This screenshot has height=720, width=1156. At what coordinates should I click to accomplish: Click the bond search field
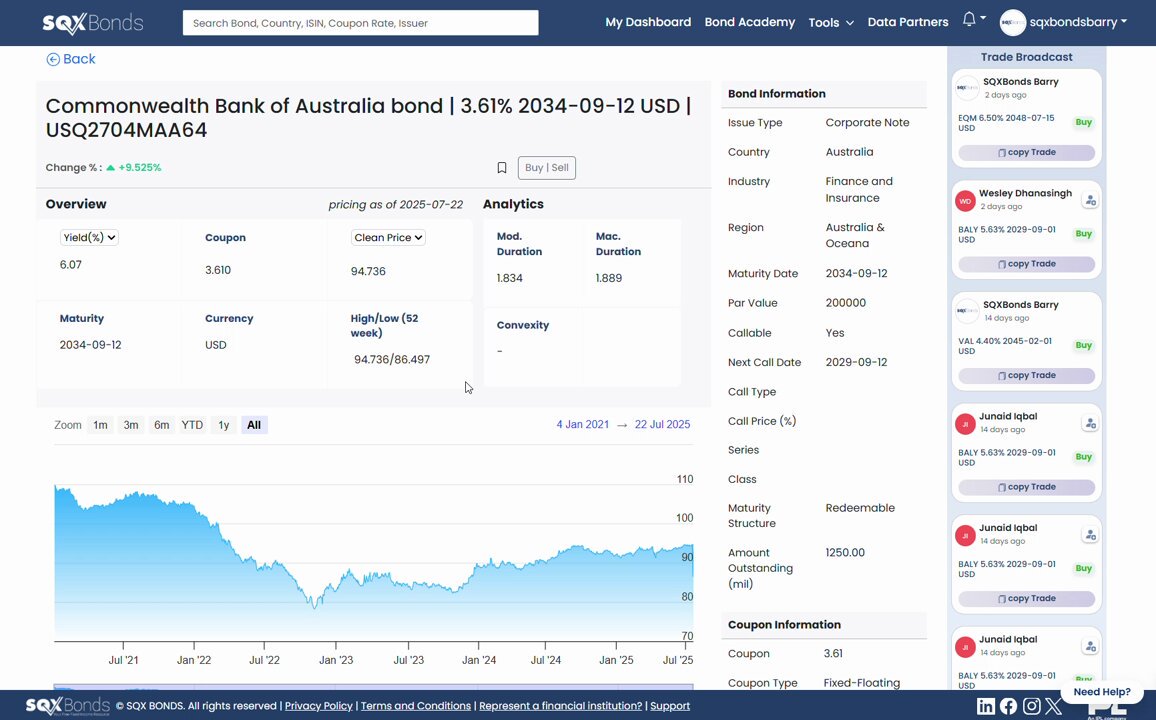[361, 23]
